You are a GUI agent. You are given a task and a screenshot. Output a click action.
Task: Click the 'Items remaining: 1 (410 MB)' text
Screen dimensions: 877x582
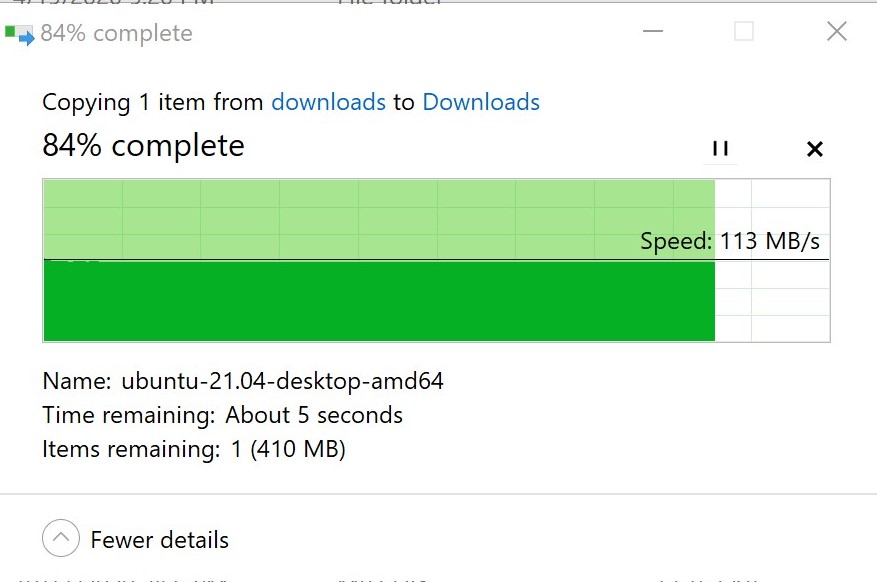tap(194, 449)
